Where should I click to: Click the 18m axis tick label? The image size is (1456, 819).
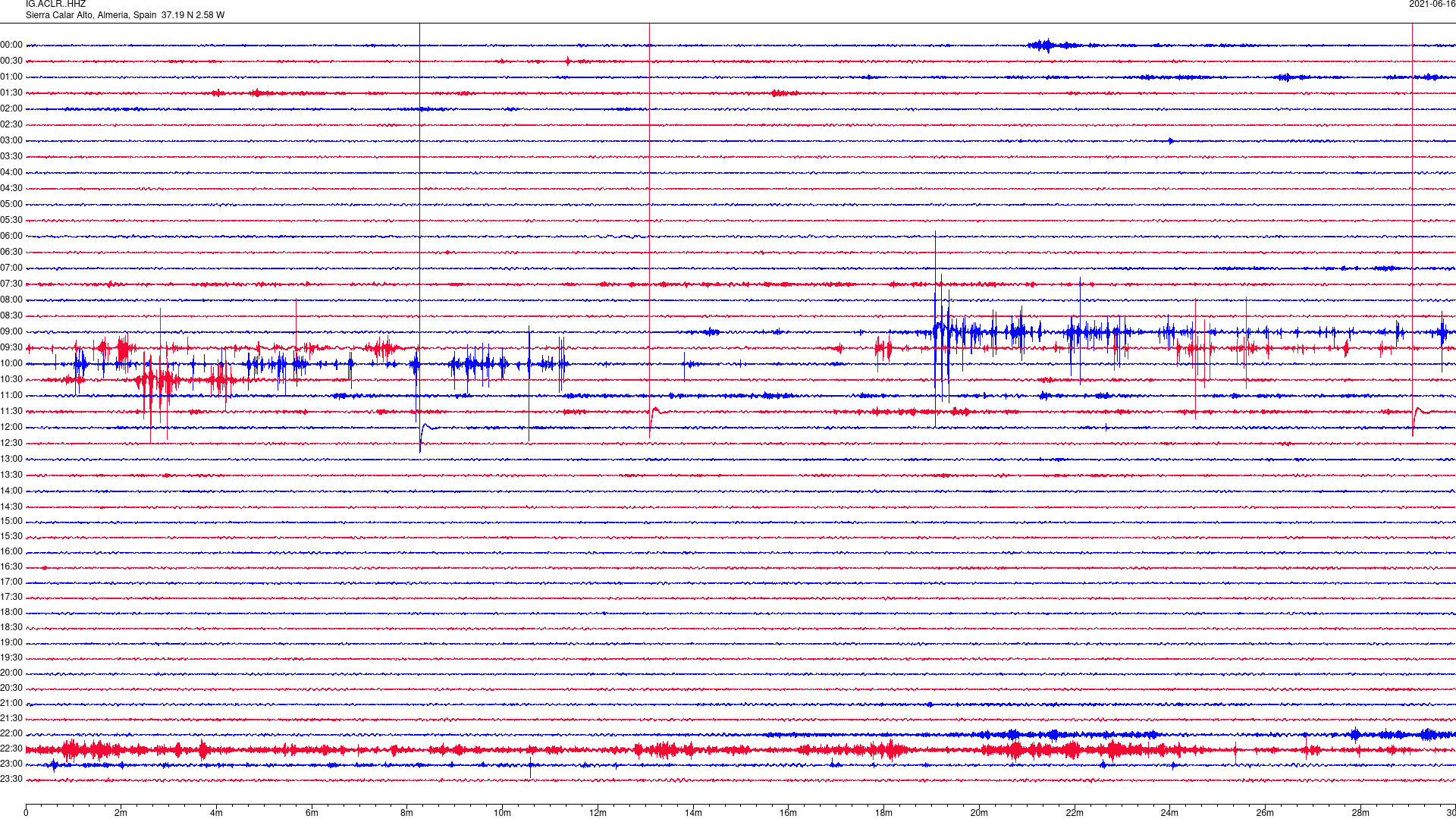pyautogui.click(x=883, y=813)
